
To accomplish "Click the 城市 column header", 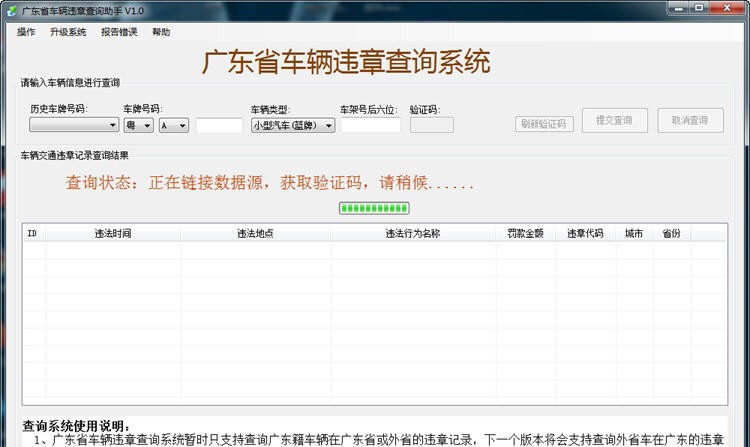I will [634, 233].
